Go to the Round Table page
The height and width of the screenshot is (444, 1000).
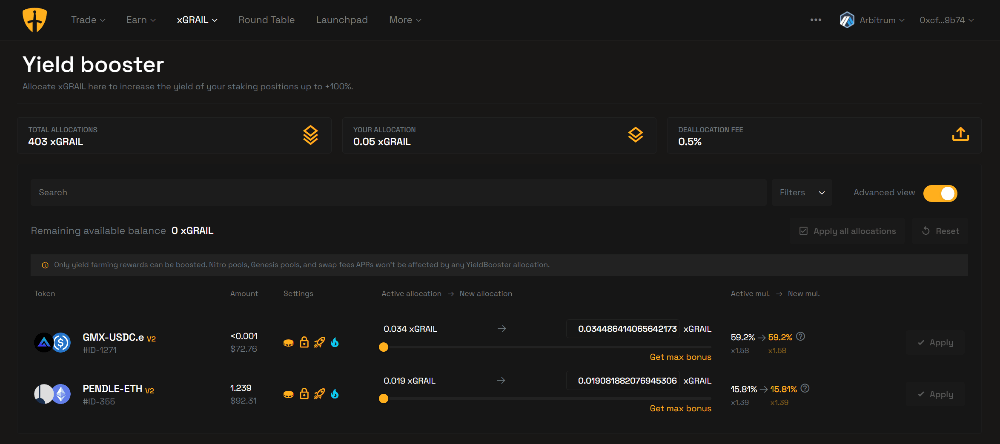point(266,20)
